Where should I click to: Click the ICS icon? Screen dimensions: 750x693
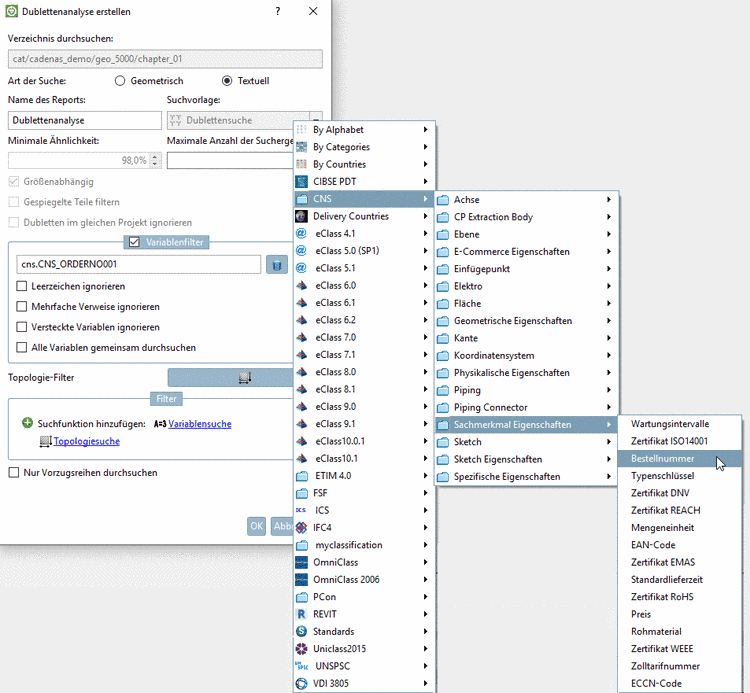301,510
